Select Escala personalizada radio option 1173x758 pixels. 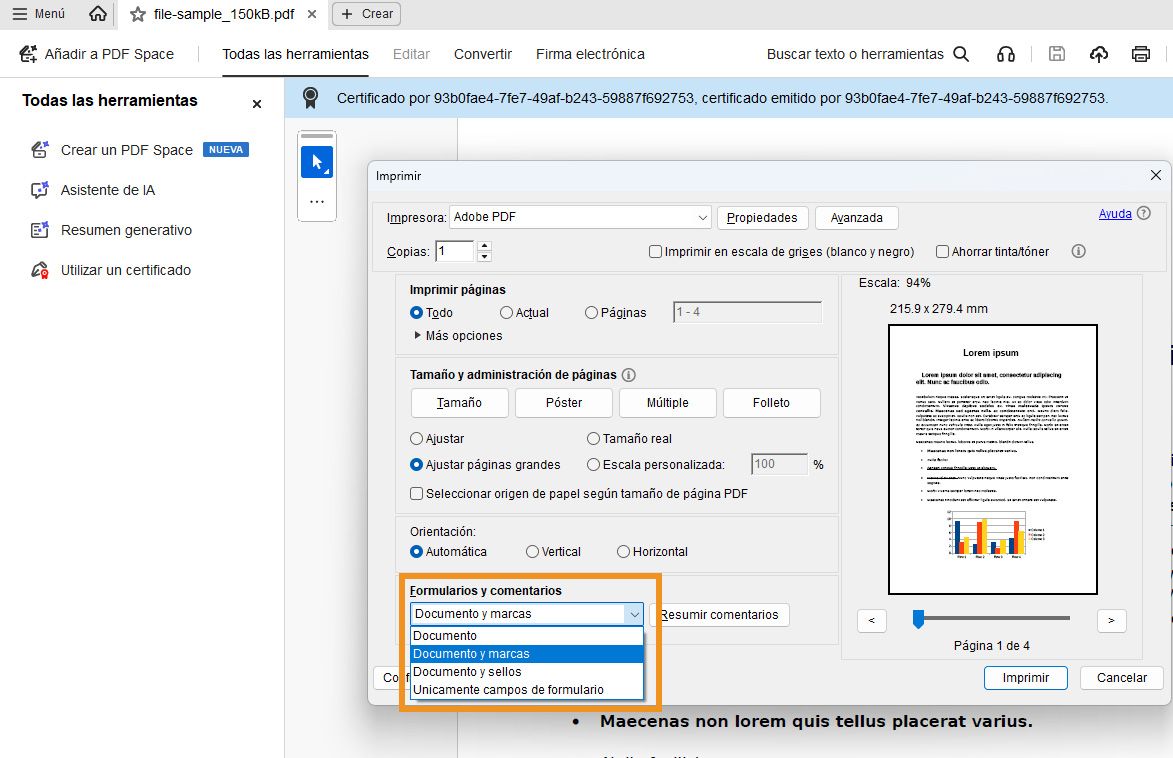pyautogui.click(x=593, y=465)
